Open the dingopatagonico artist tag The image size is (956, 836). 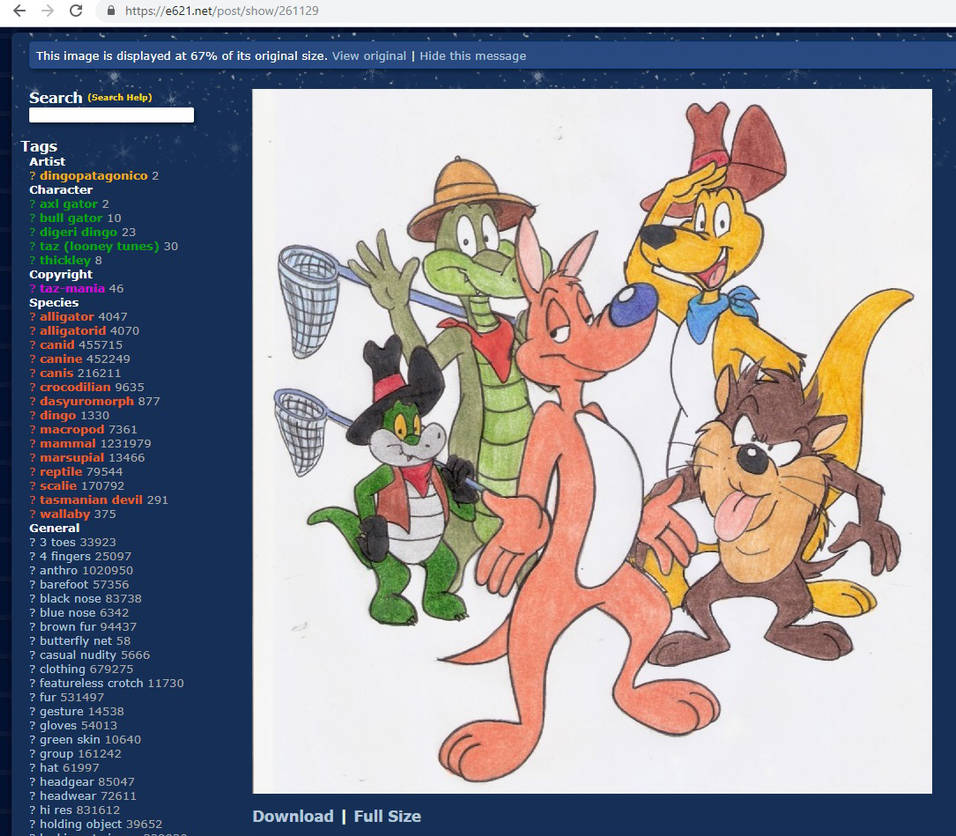point(93,176)
